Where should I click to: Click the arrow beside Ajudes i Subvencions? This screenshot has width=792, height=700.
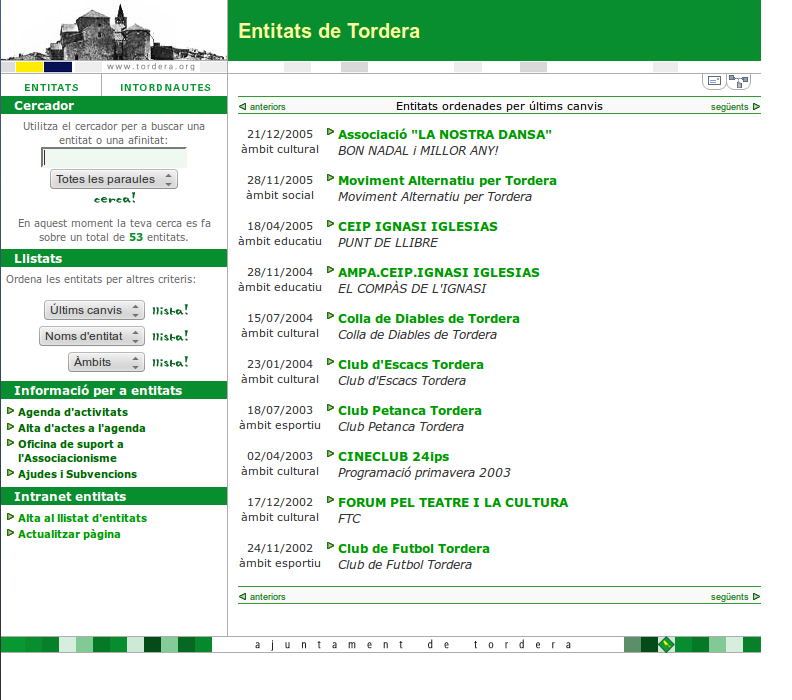(10, 473)
